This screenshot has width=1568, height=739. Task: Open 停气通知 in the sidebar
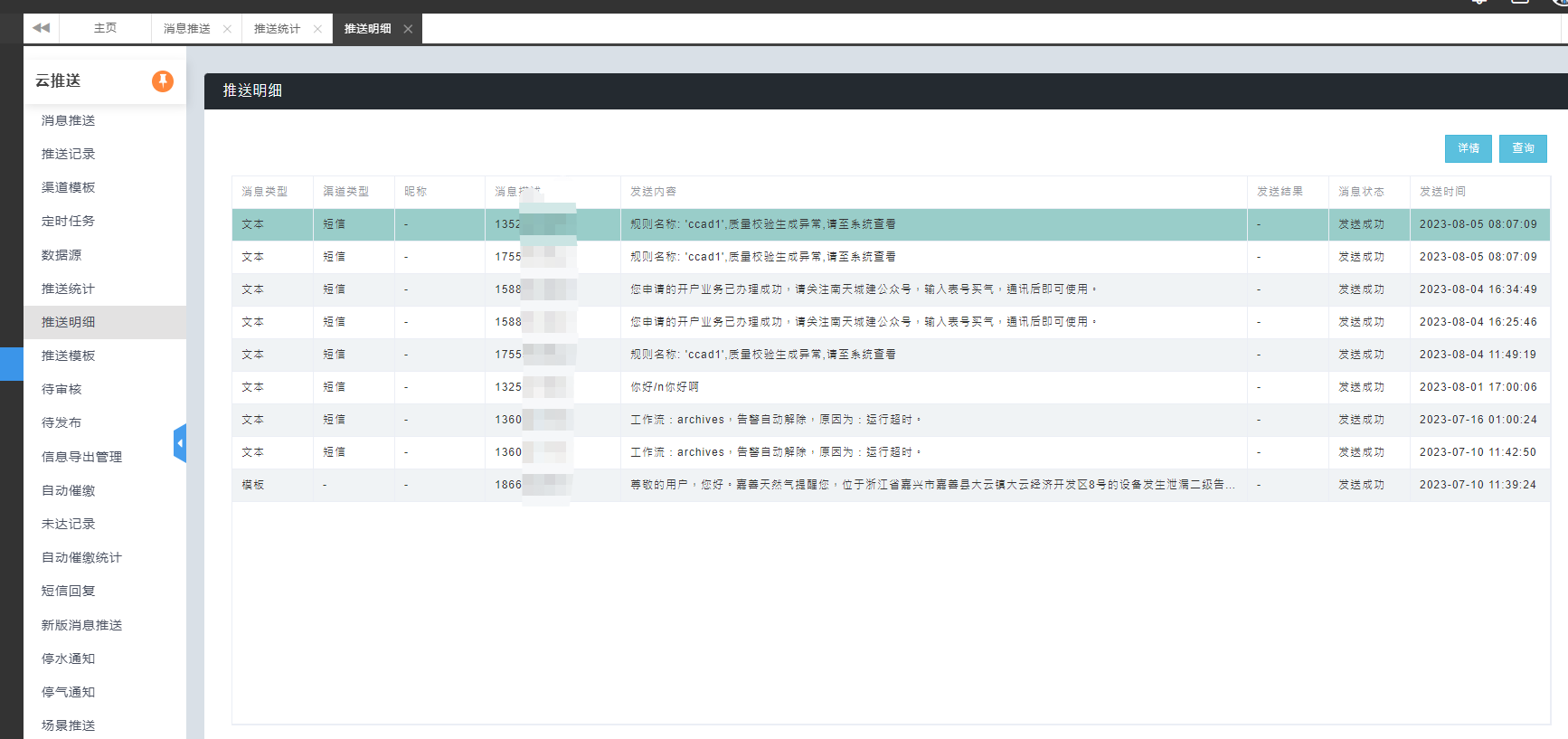pos(105,692)
